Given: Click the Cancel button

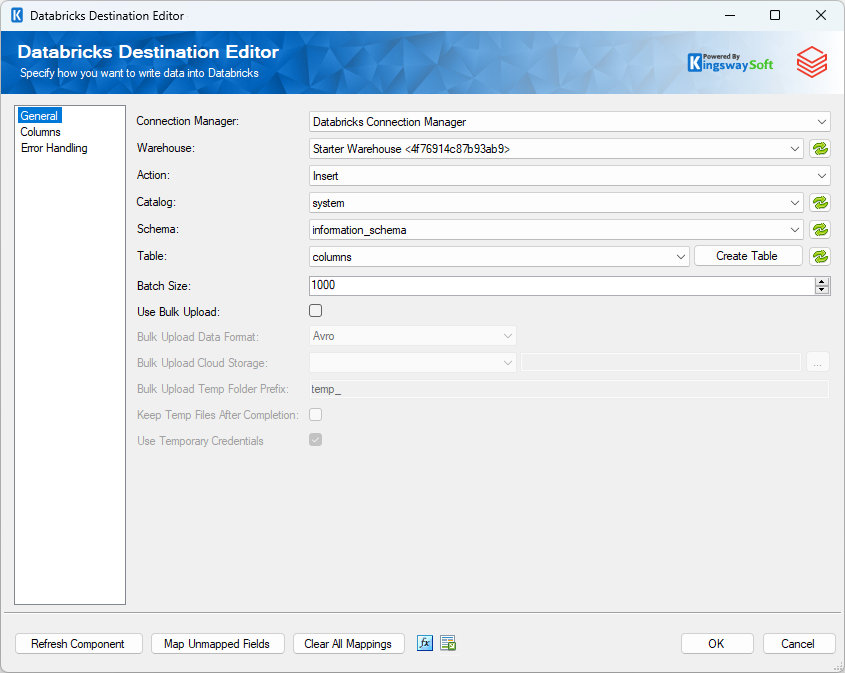Looking at the screenshot, I should 799,643.
